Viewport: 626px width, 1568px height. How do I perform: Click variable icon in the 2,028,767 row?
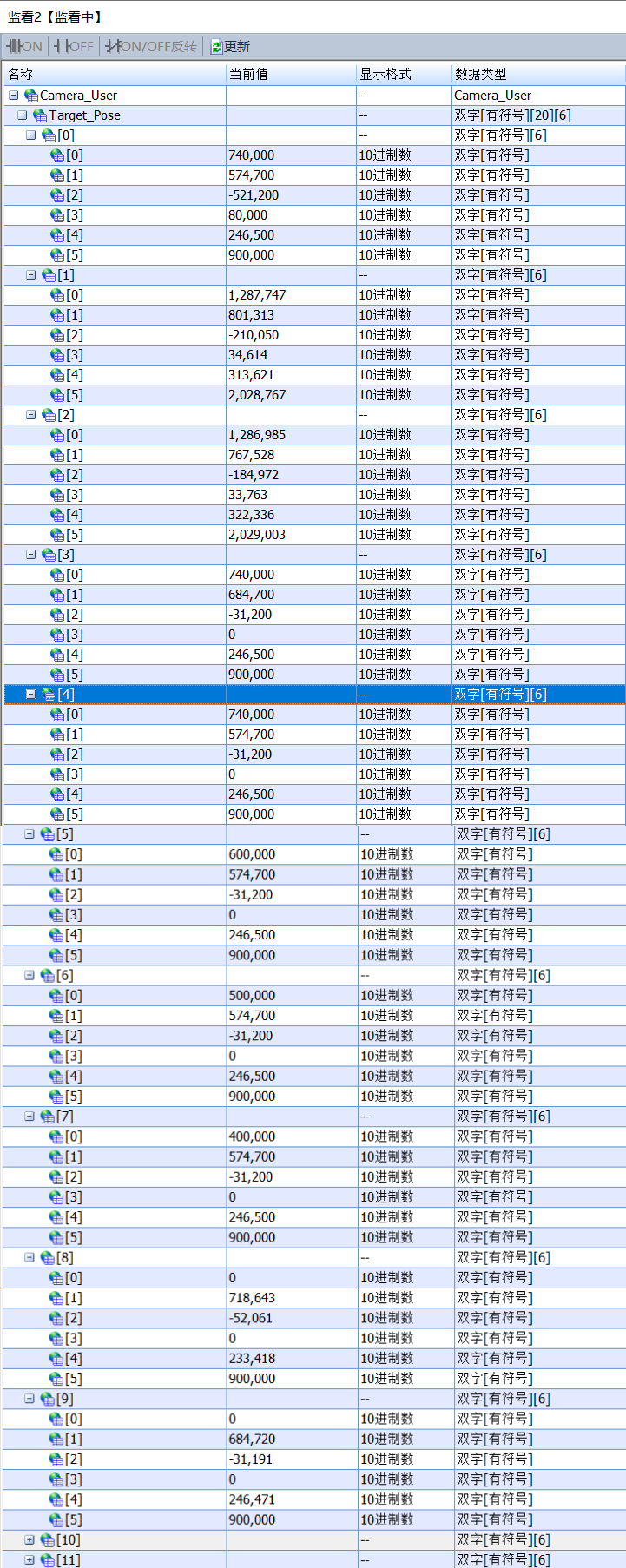coord(57,395)
